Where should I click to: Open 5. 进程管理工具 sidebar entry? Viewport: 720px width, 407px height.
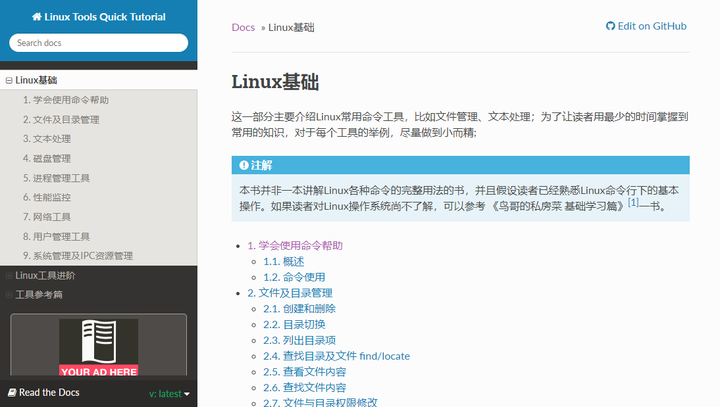(x=56, y=178)
